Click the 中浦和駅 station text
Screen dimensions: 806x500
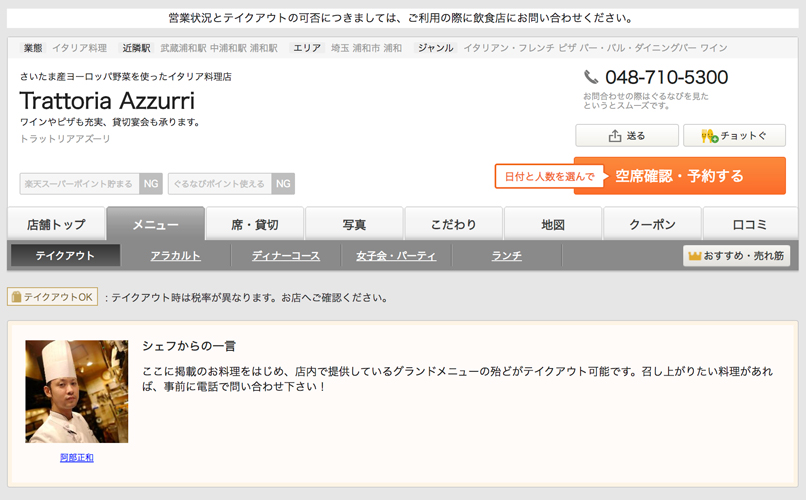[229, 48]
